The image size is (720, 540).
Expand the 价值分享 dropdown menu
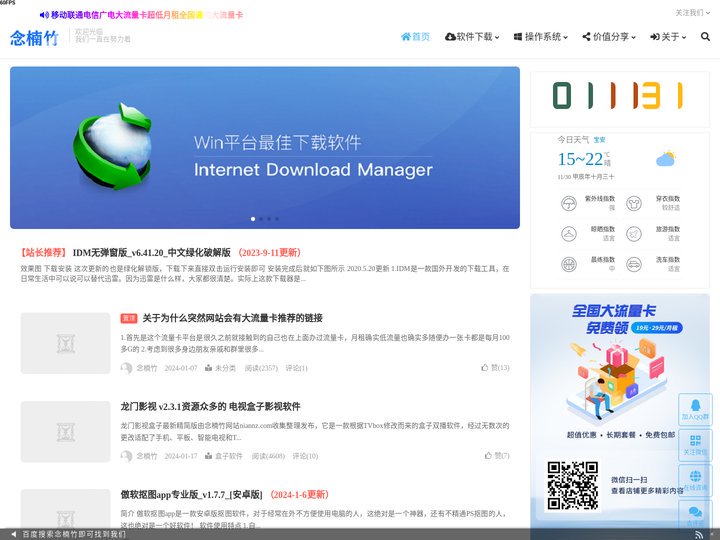pyautogui.click(x=609, y=37)
